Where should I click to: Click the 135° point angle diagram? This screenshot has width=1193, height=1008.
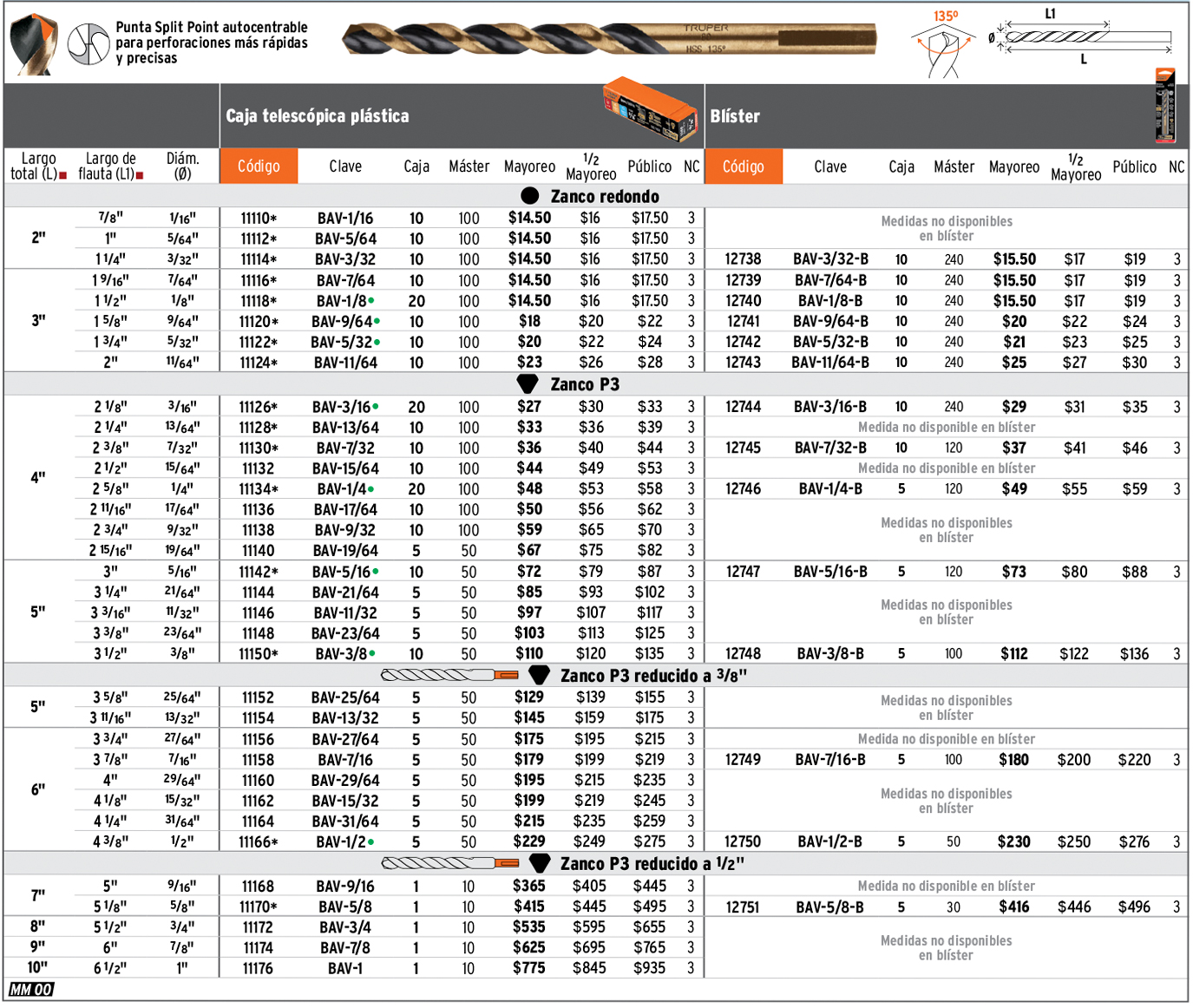pyautogui.click(x=942, y=48)
